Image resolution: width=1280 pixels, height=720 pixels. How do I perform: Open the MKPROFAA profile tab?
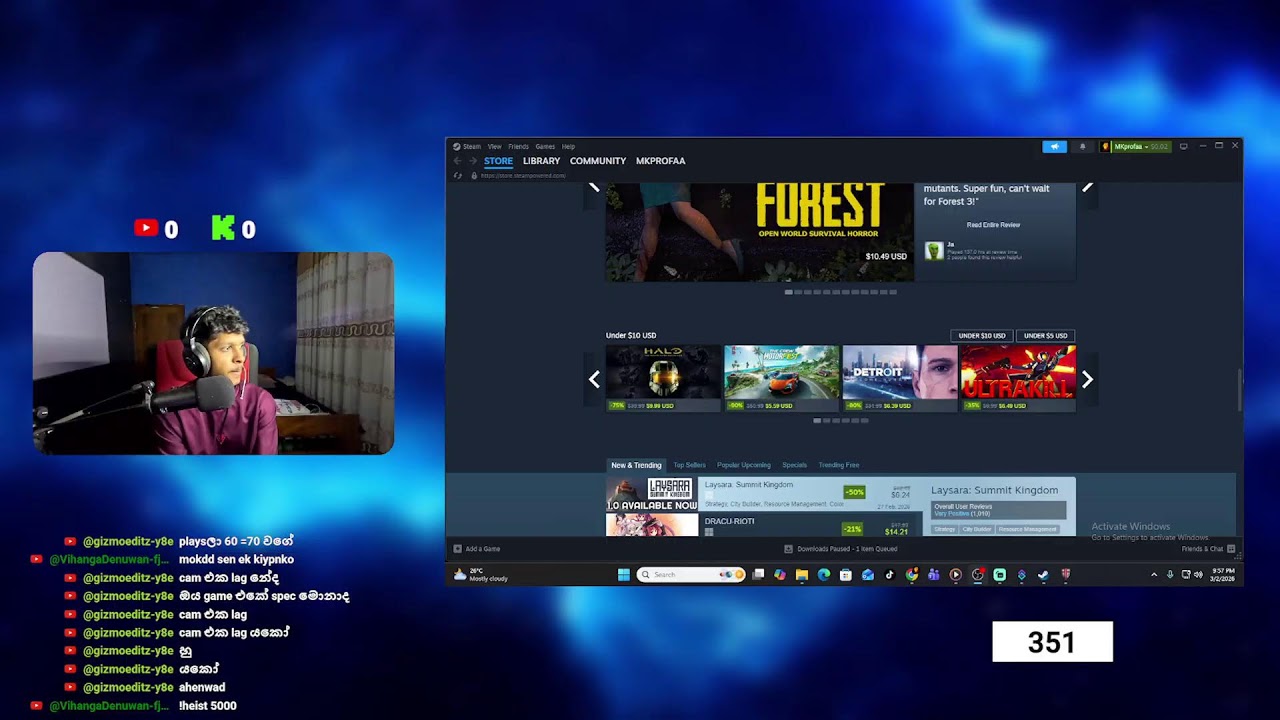click(x=661, y=161)
